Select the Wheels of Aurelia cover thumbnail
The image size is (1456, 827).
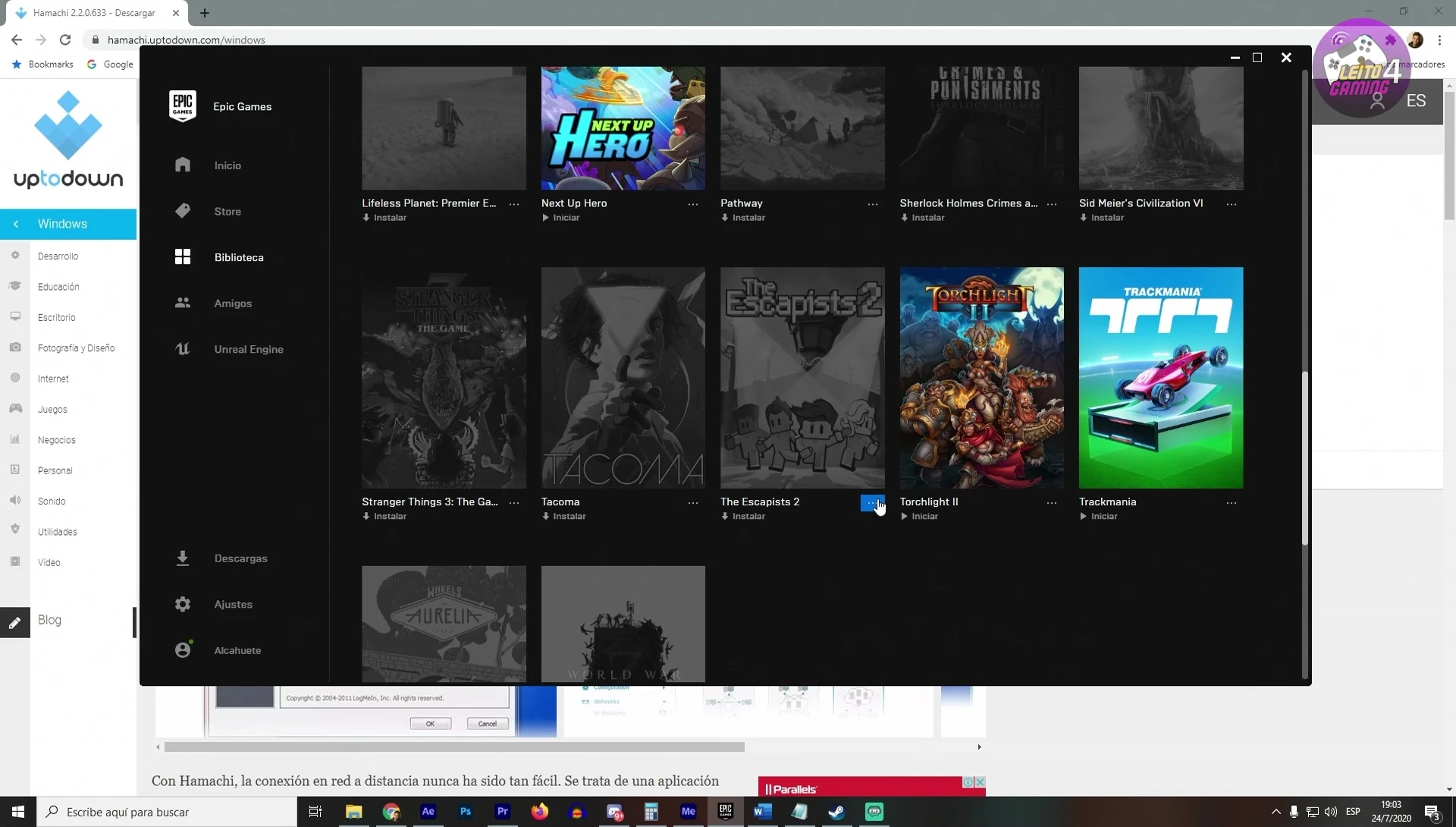tap(444, 624)
